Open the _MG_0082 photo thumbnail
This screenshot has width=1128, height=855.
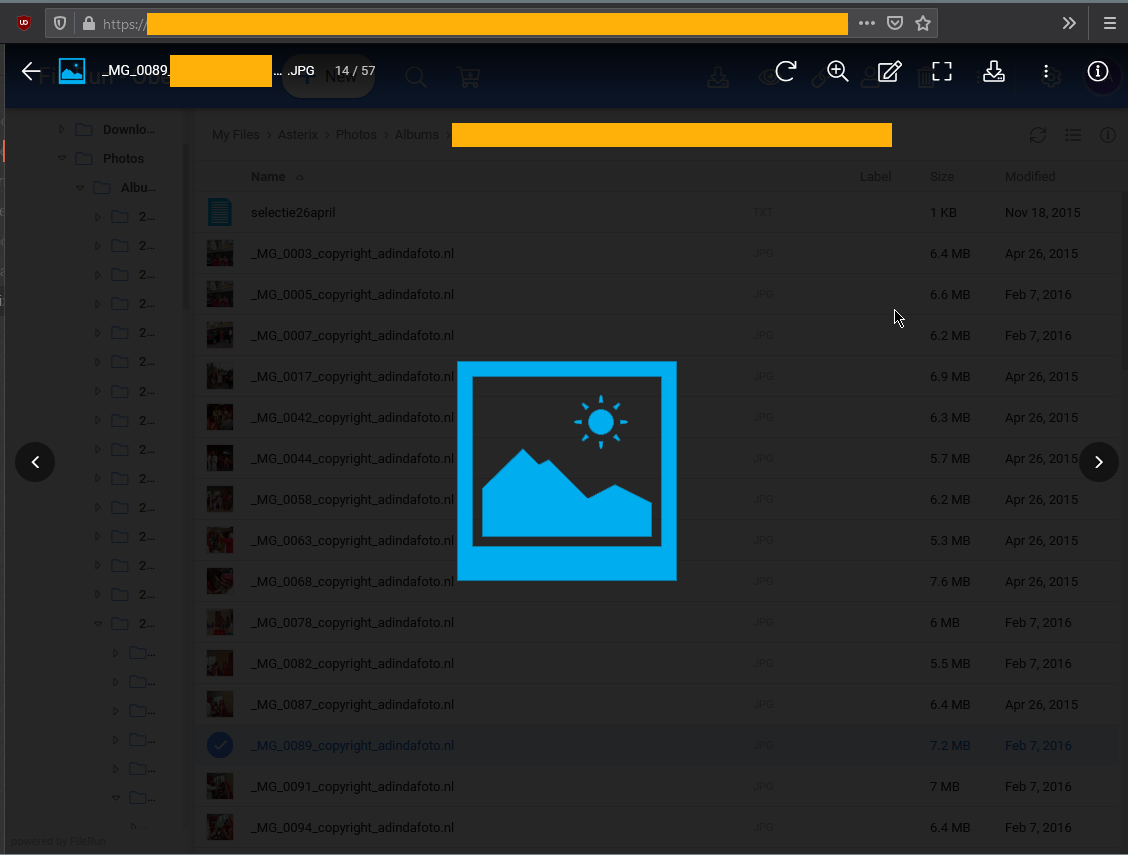[x=219, y=663]
